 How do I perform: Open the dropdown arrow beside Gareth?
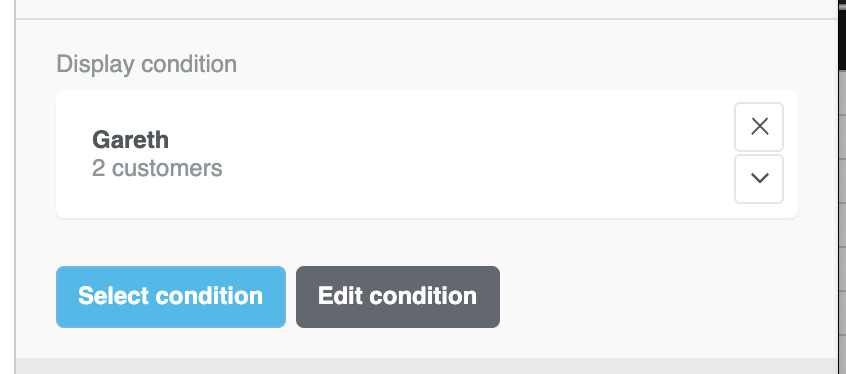[759, 179]
